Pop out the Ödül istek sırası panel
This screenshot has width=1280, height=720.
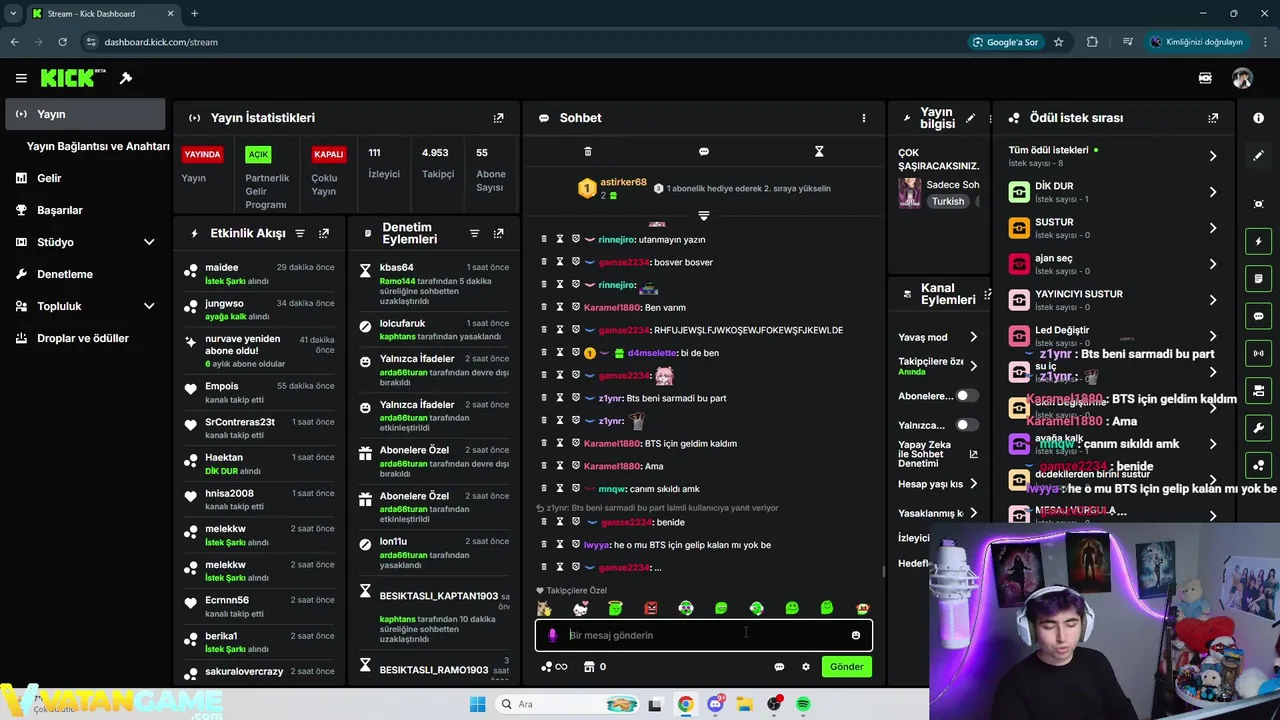(x=1213, y=118)
